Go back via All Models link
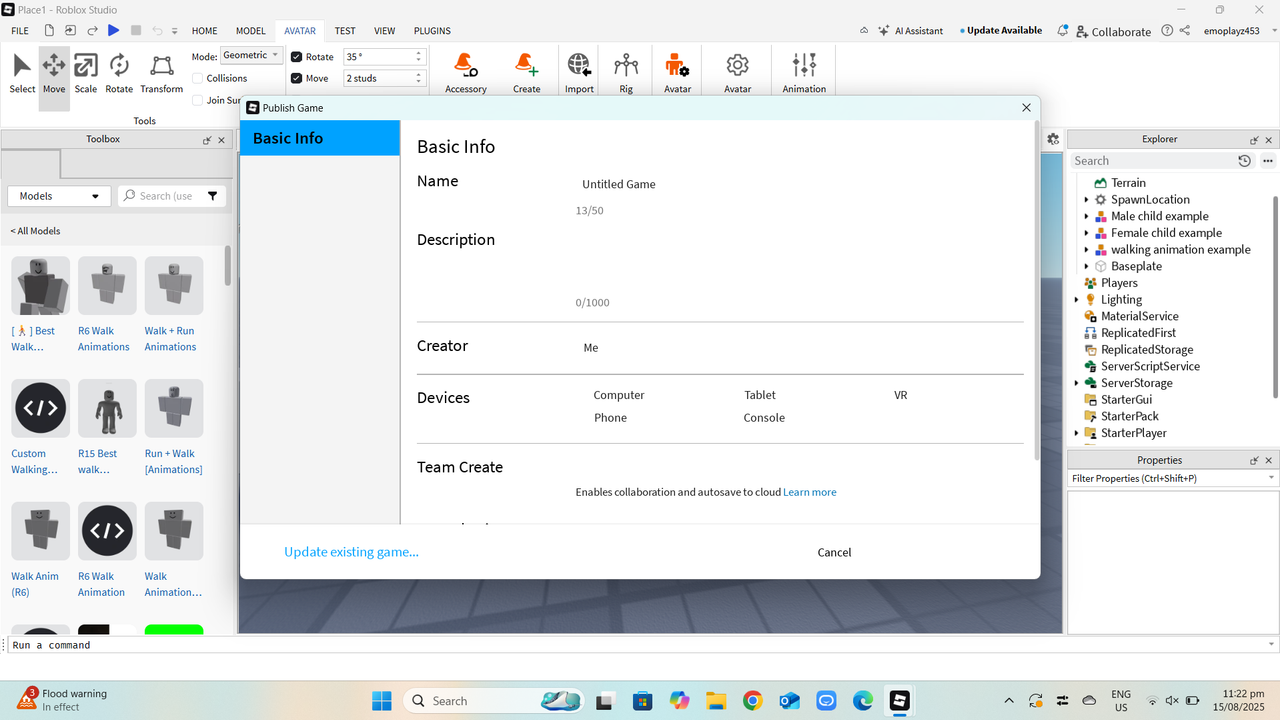 point(35,231)
